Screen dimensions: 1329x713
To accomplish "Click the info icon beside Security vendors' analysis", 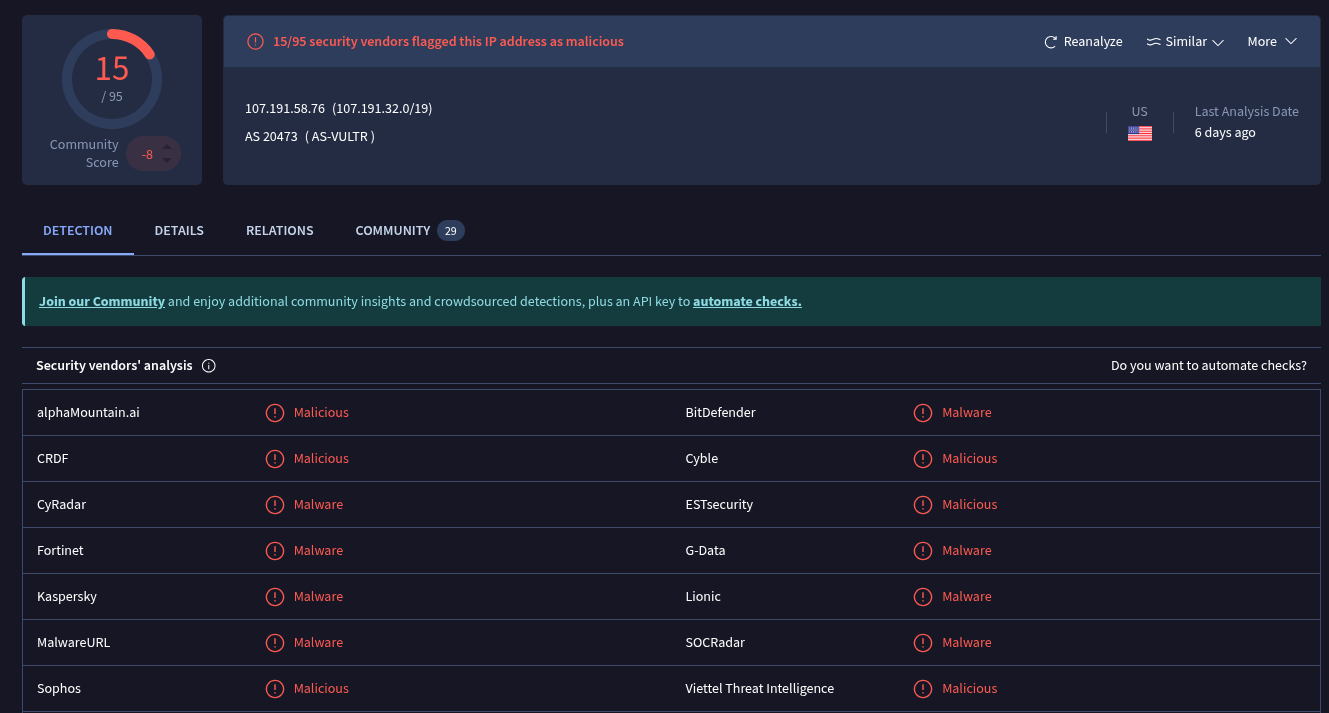I will coord(209,366).
